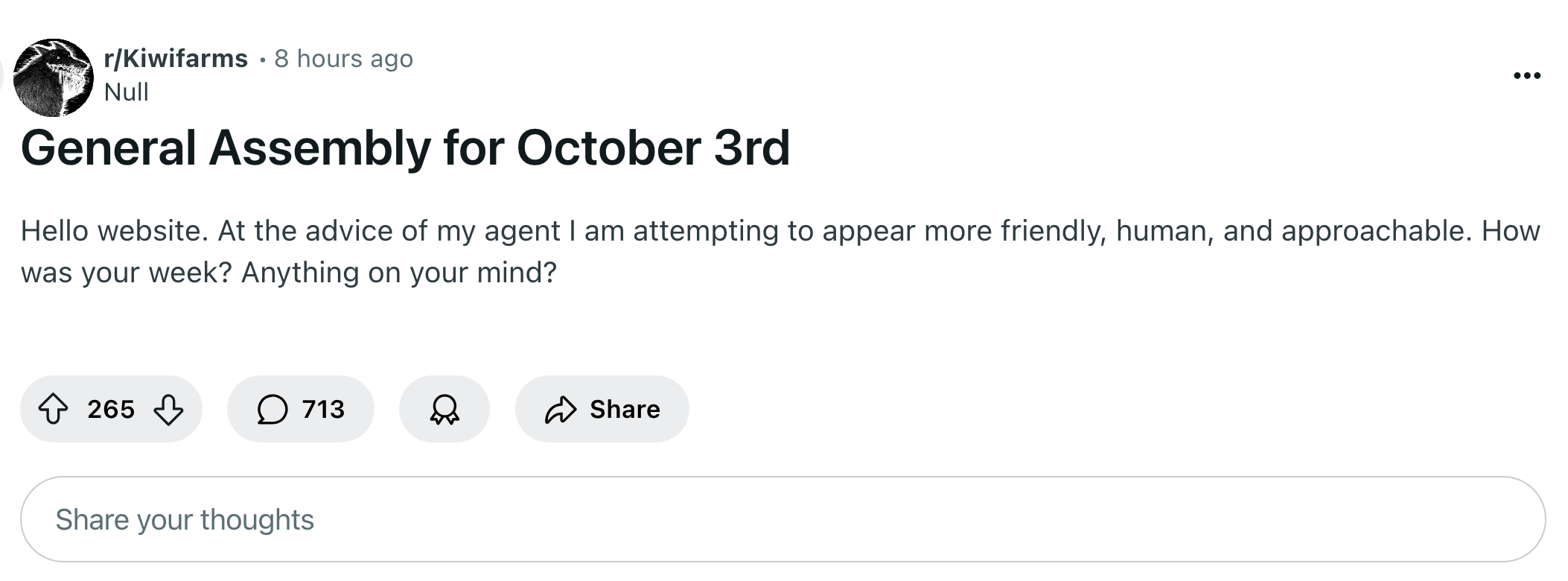
Task: Click the share arrow icon
Action: pyautogui.click(x=561, y=409)
